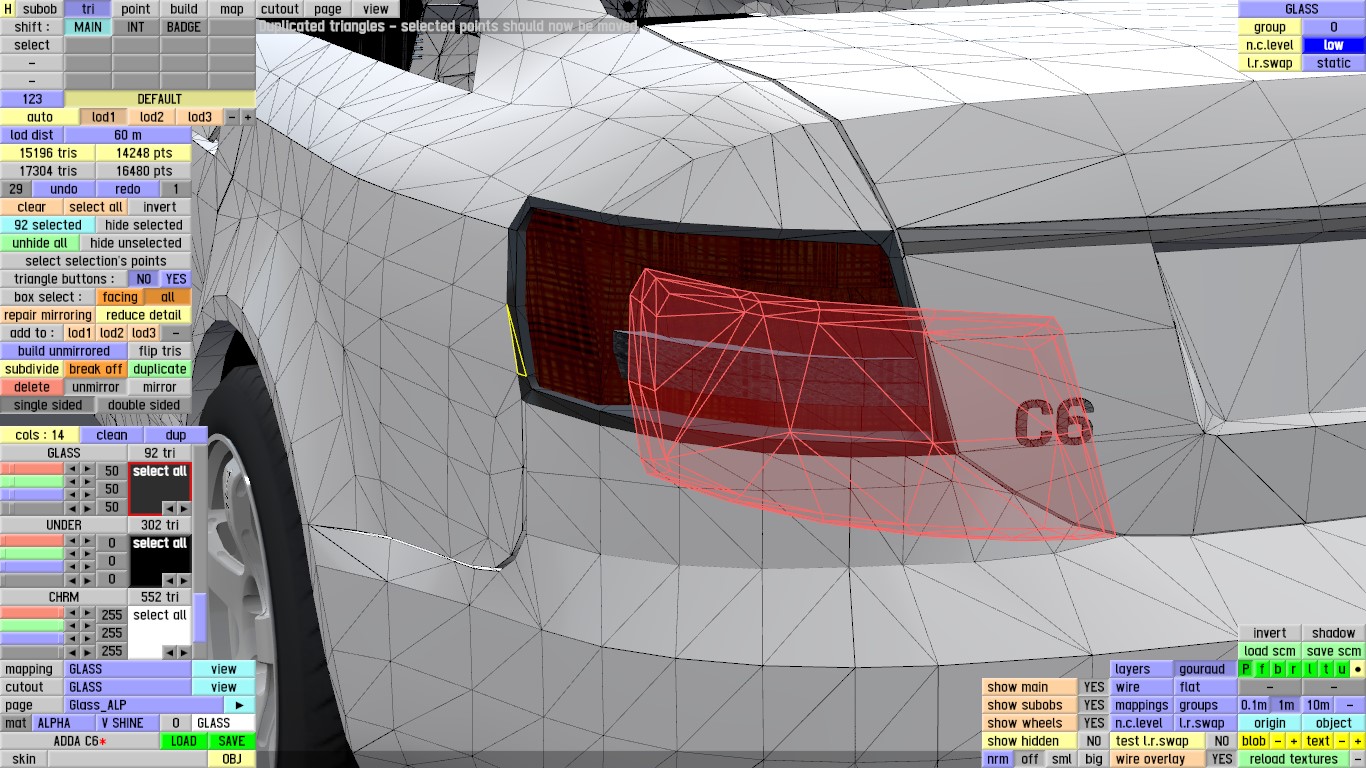The image size is (1366, 768).
Task: Select underside view with the u button
Action: [x=1342, y=669]
